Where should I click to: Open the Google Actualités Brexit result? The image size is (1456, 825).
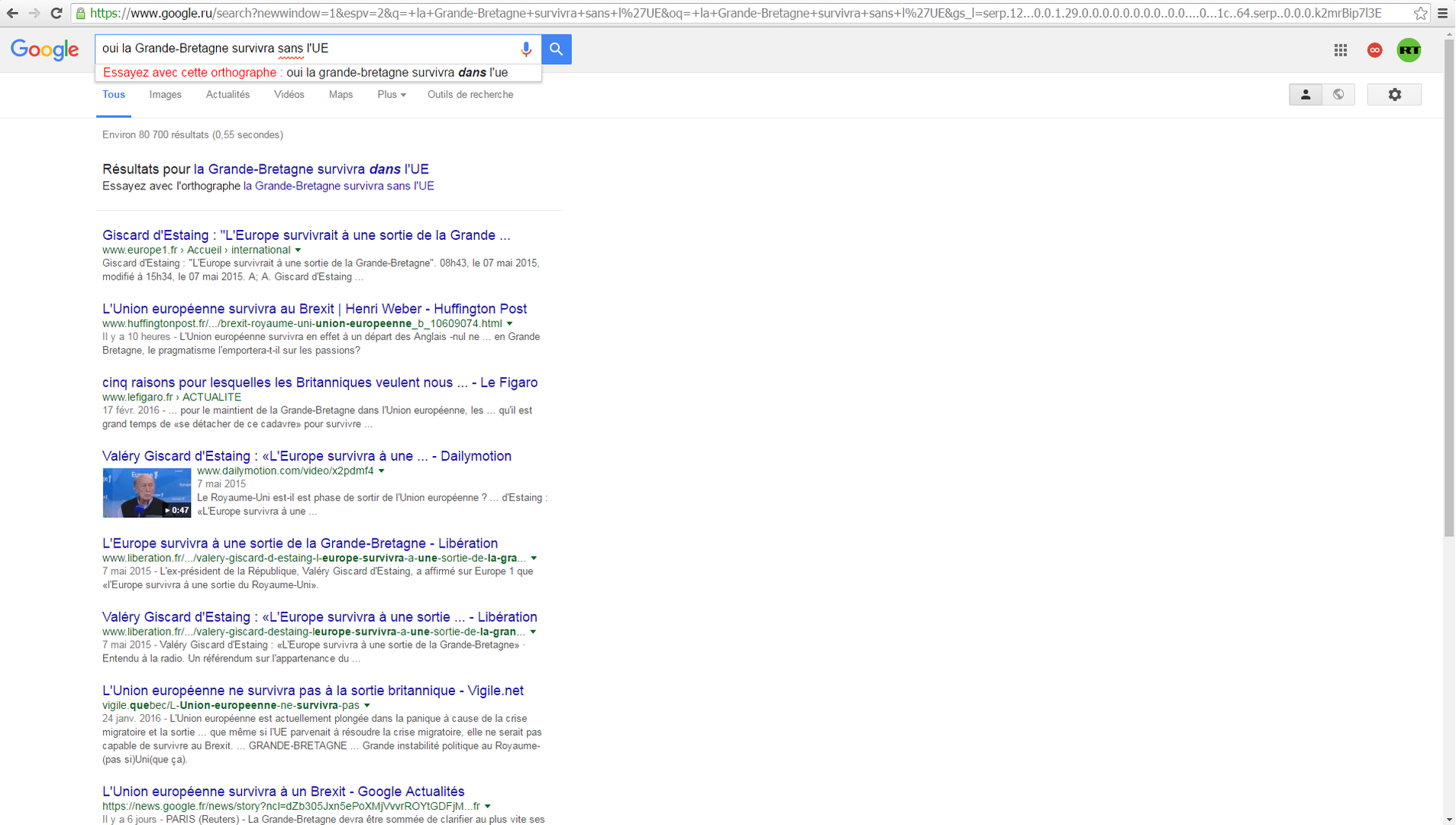(x=283, y=791)
